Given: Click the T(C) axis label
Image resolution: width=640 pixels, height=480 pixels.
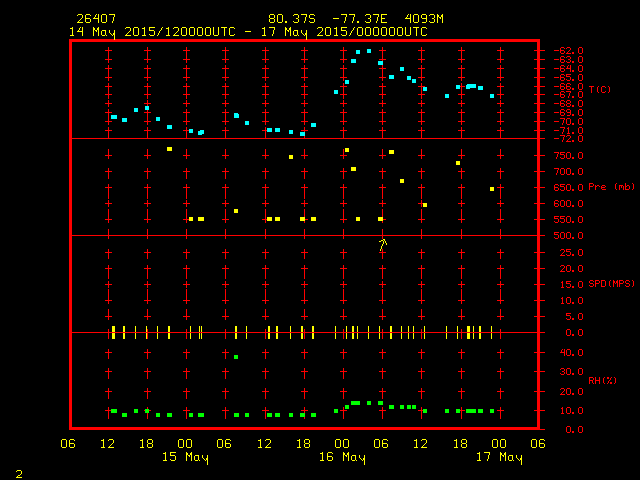Looking at the screenshot, I should 600,89.
